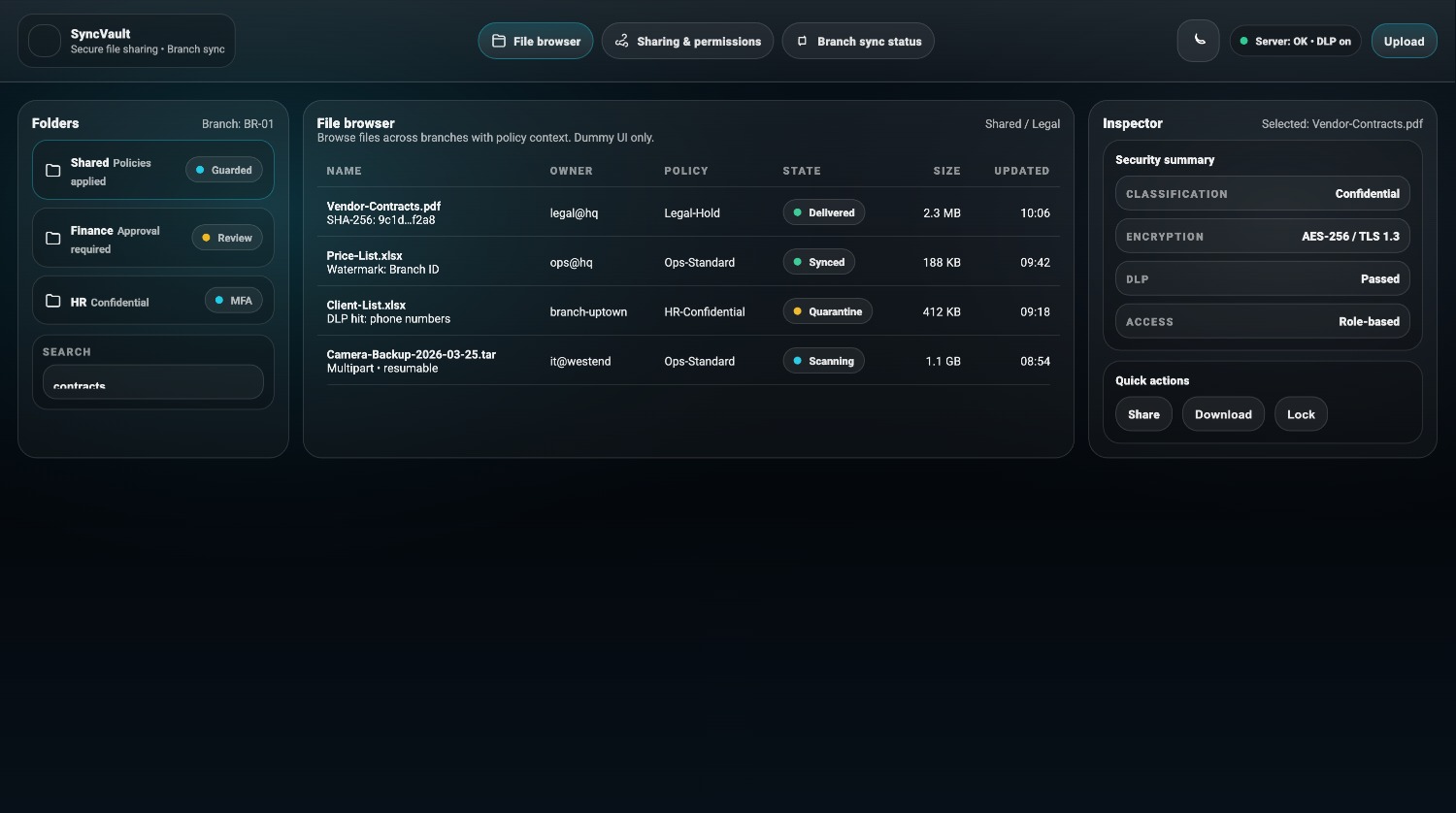This screenshot has height=813, width=1456.
Task: Click the SyncVault logo icon
Action: click(44, 41)
